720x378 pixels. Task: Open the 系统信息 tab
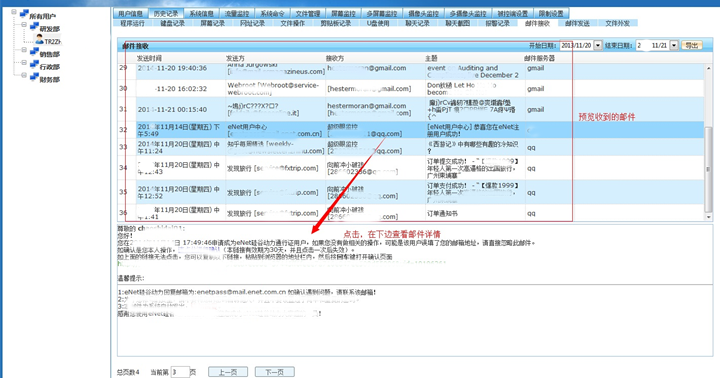tap(202, 13)
